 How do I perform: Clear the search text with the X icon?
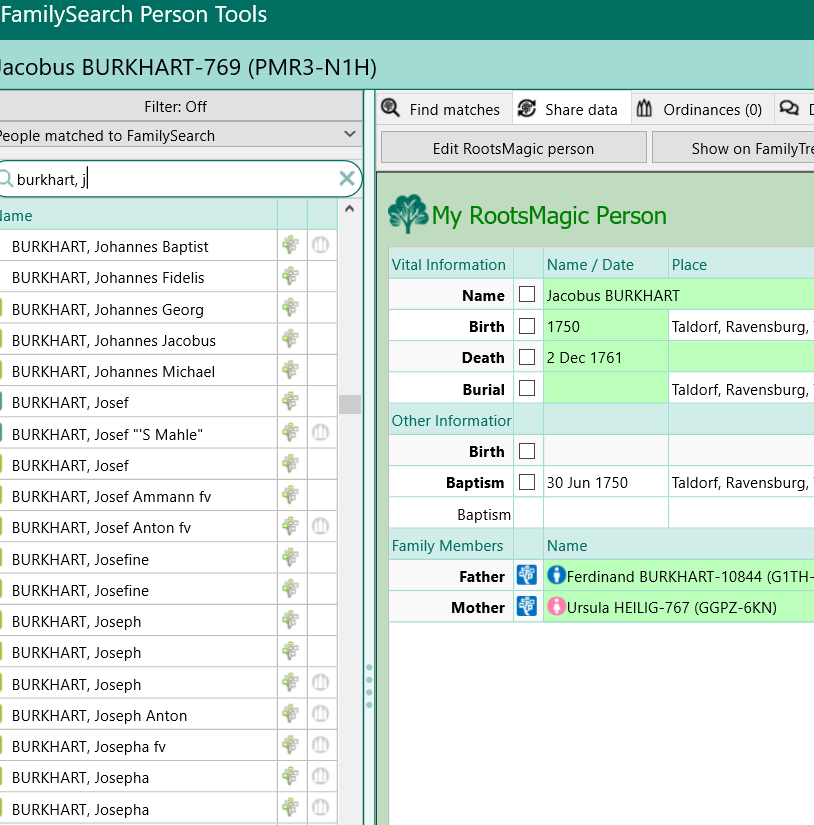(x=347, y=179)
